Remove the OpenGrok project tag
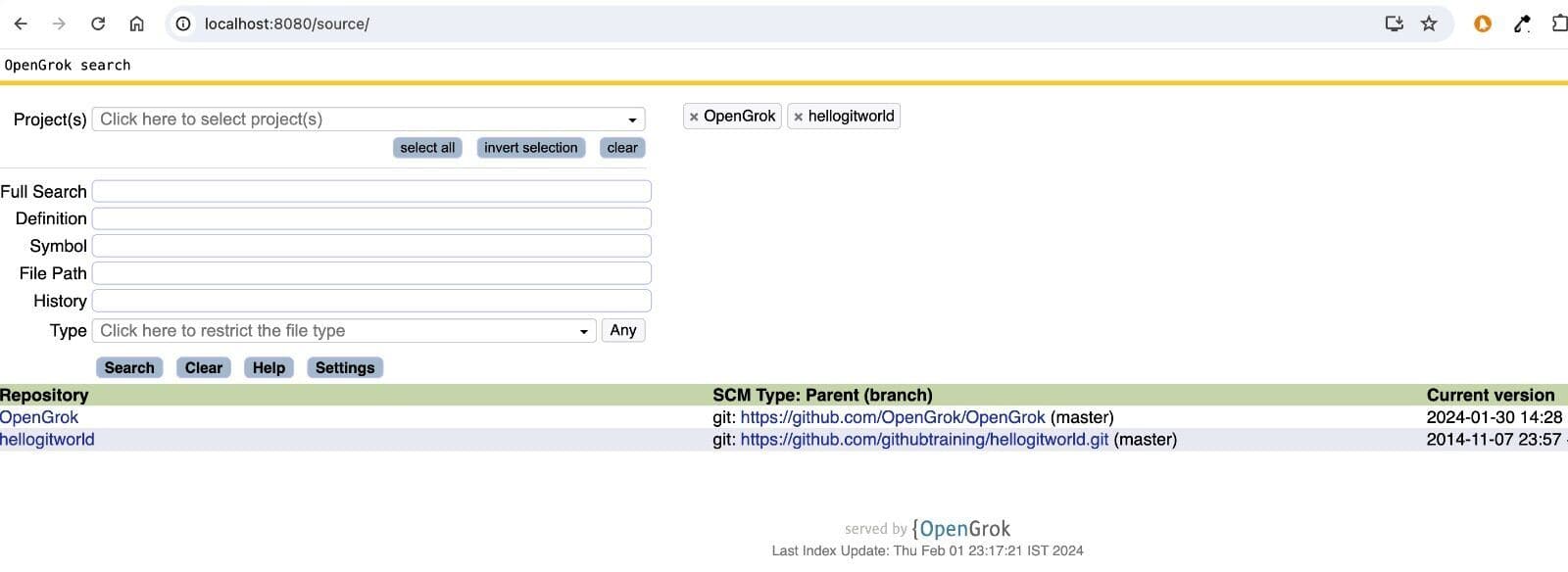The width and height of the screenshot is (1568, 572). (x=694, y=117)
